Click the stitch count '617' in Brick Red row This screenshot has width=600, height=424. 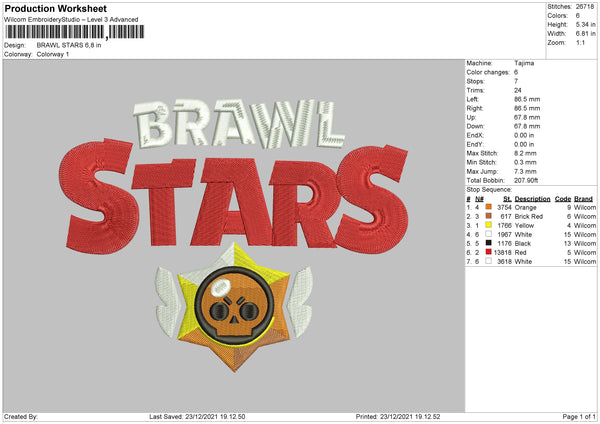506,216
